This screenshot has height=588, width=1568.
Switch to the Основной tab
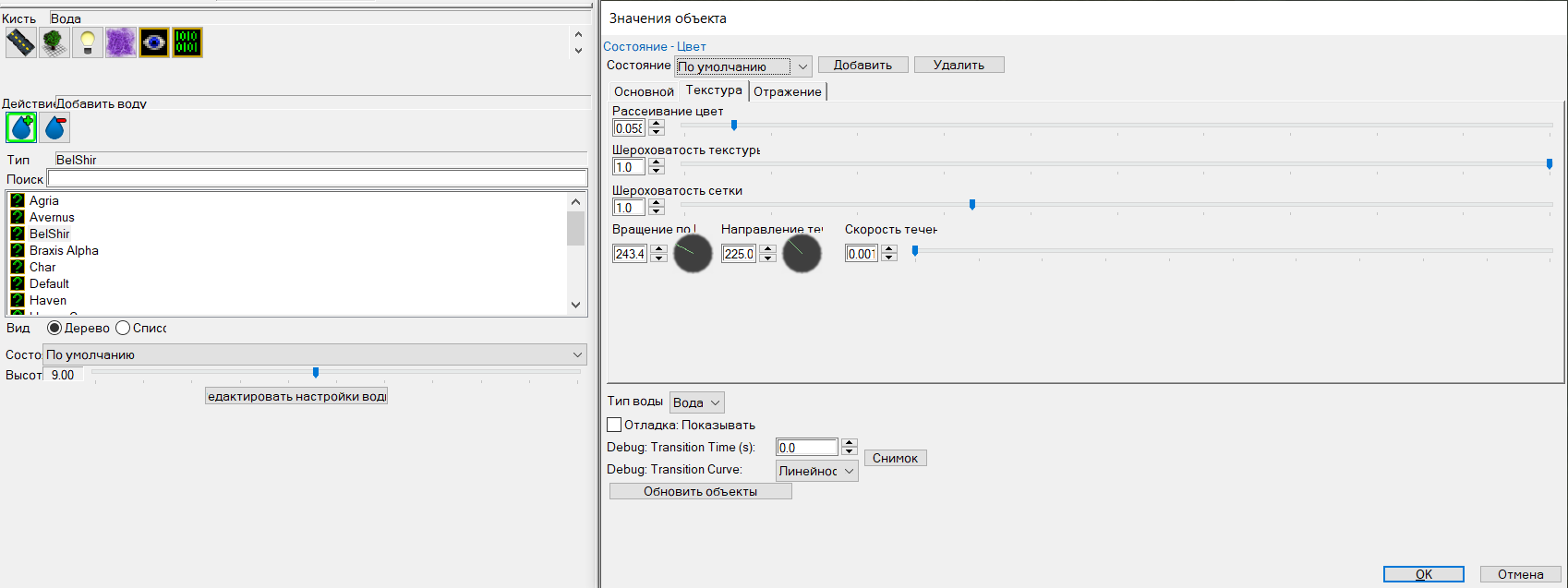[644, 91]
